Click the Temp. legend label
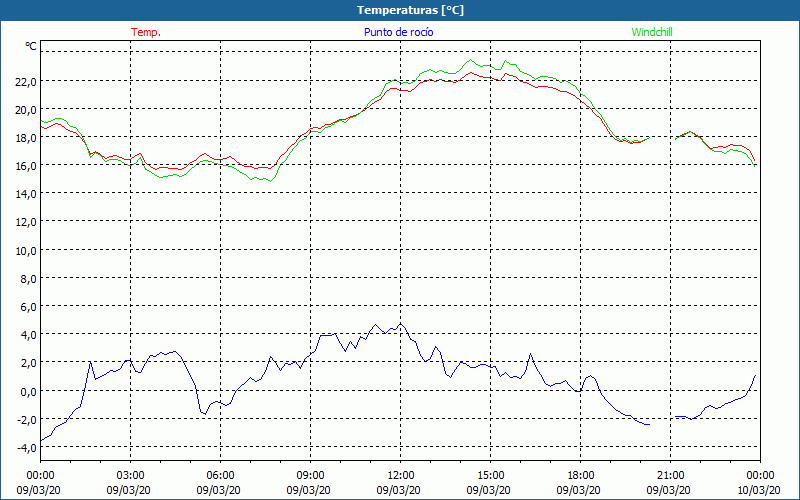The width and height of the screenshot is (800, 500). [146, 32]
